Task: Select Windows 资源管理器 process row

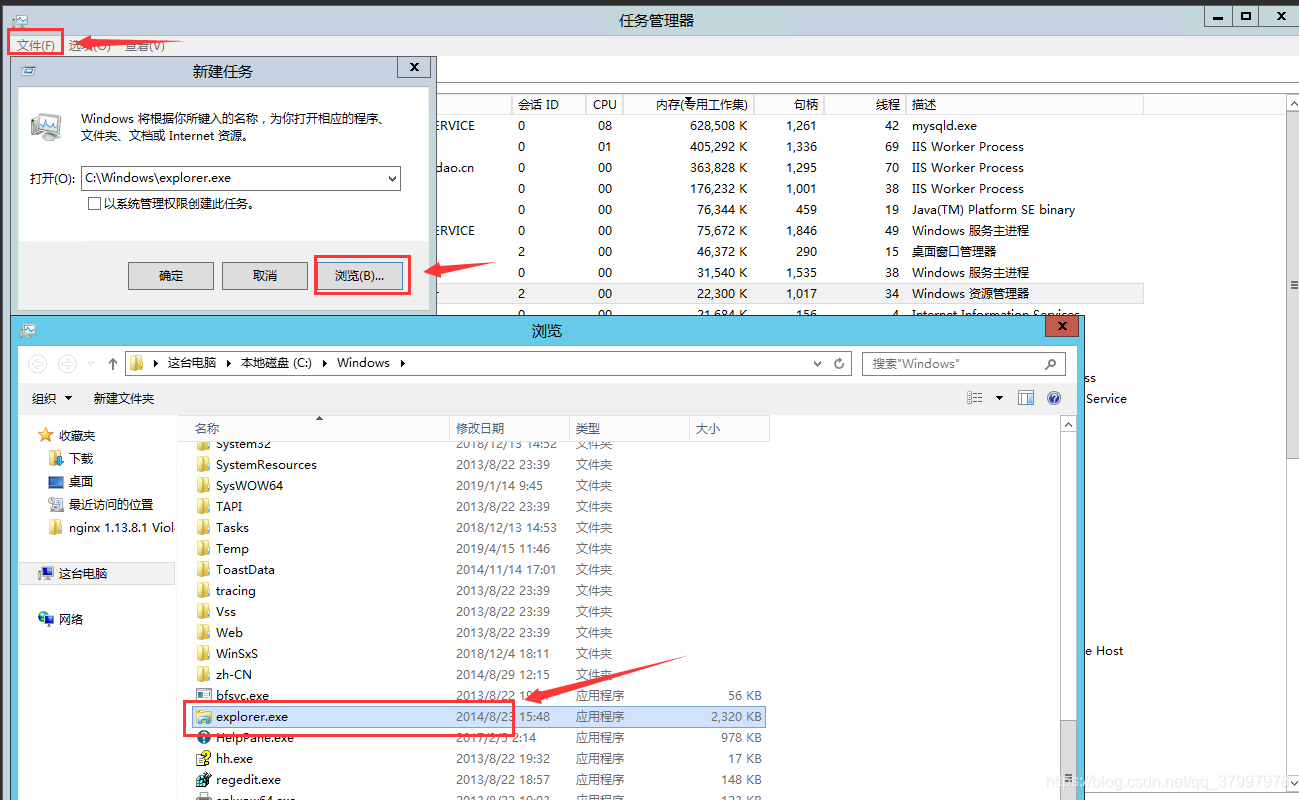Action: point(789,294)
